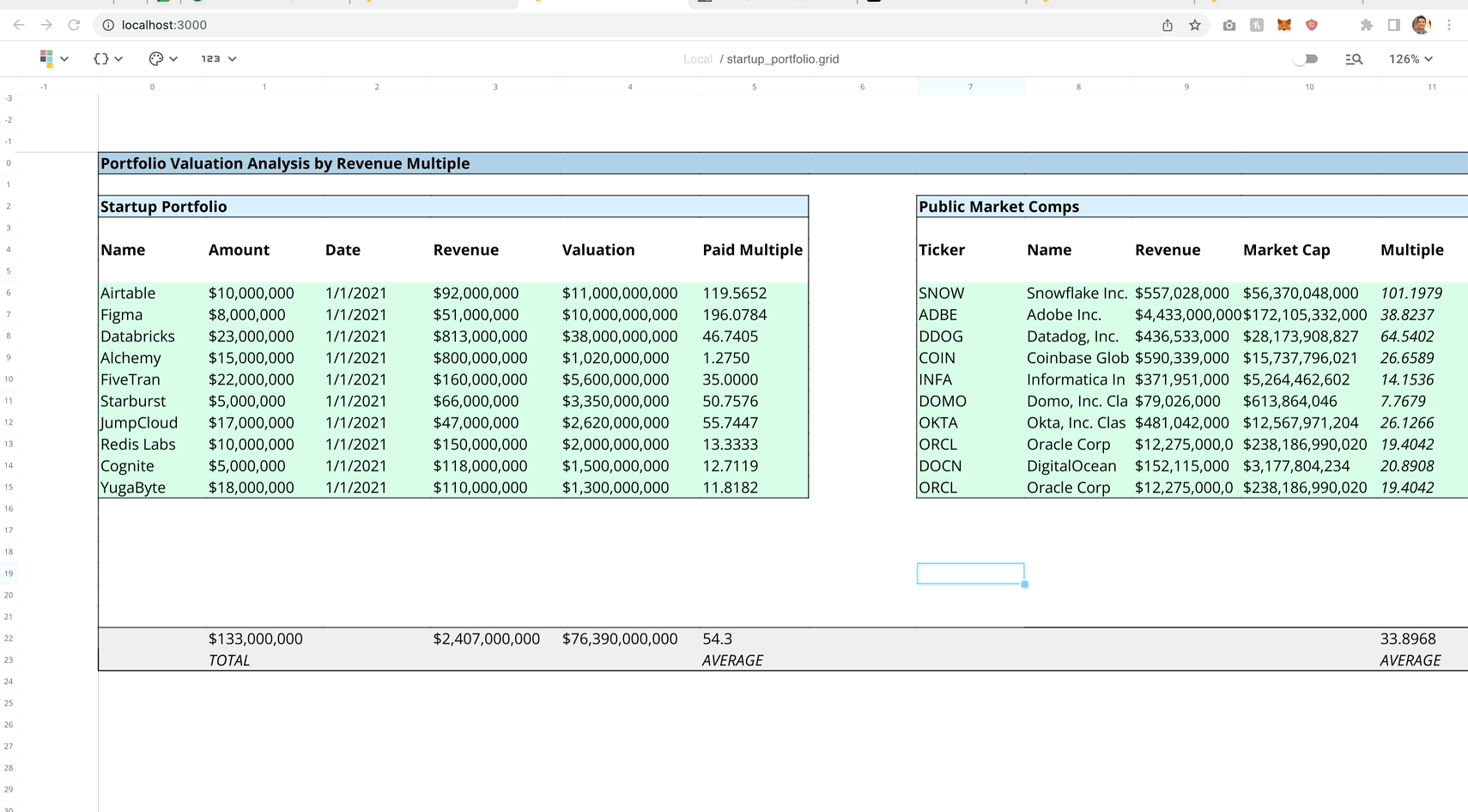1468x812 pixels.
Task: Select the 123 number formatting icon
Action: [211, 58]
